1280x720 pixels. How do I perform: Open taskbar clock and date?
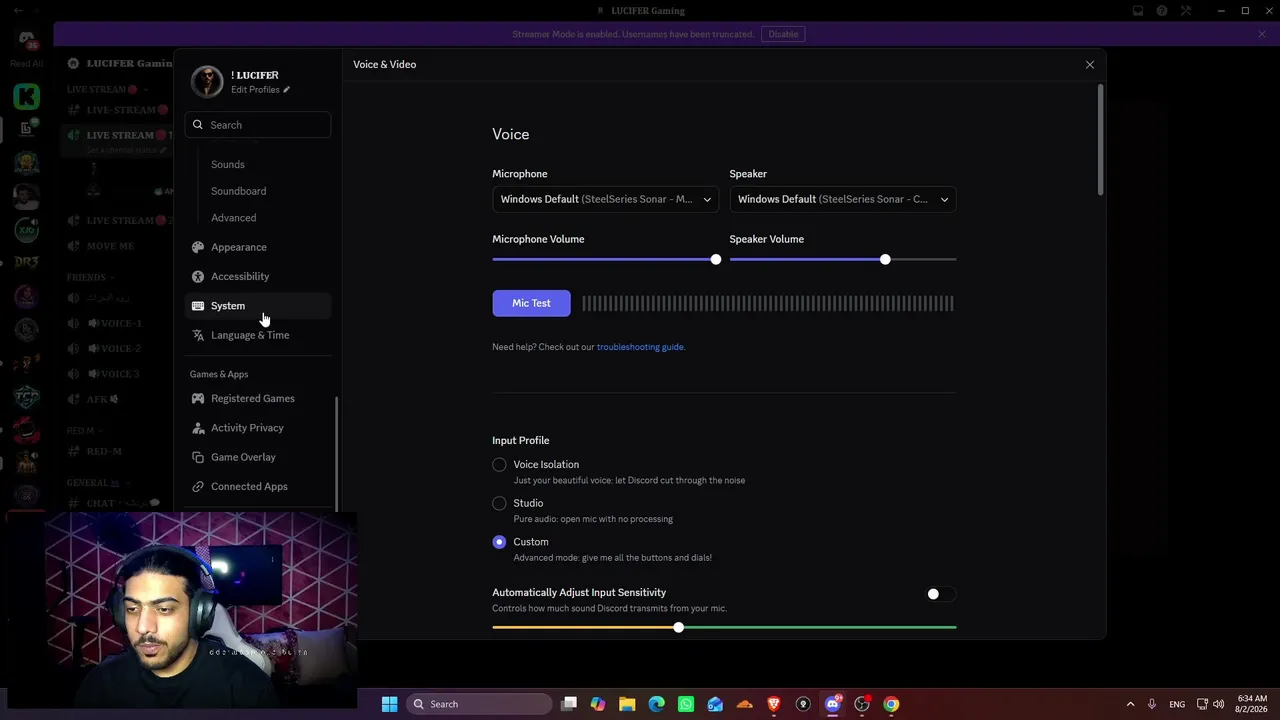tap(1251, 704)
